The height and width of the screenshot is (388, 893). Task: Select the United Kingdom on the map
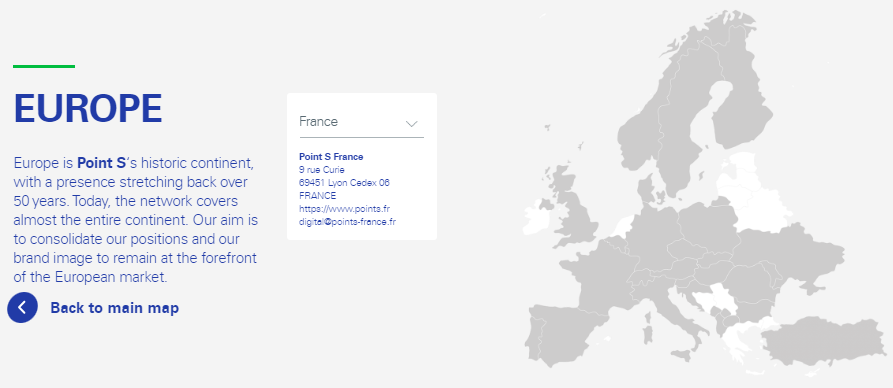pyautogui.click(x=575, y=208)
